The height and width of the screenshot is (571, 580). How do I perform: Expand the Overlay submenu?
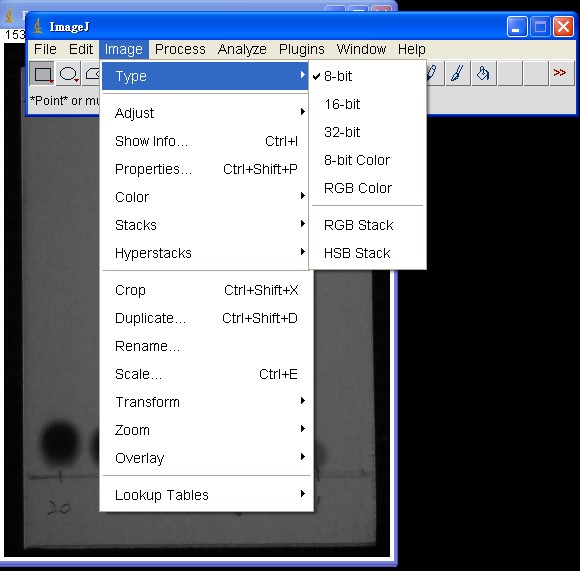(206, 458)
